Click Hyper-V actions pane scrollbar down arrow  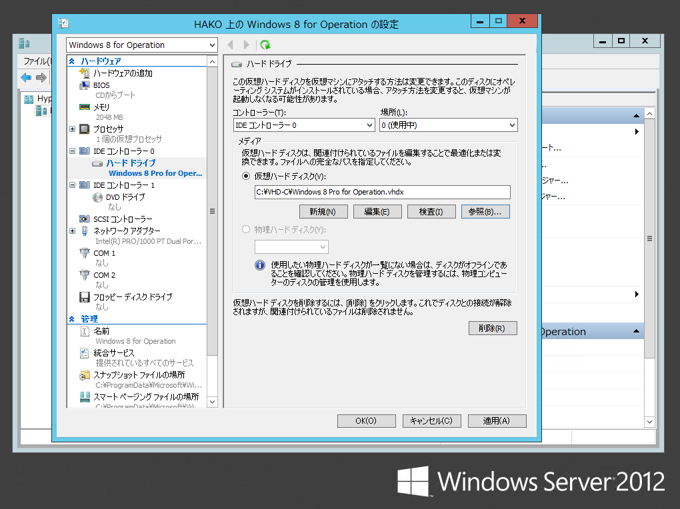(649, 421)
